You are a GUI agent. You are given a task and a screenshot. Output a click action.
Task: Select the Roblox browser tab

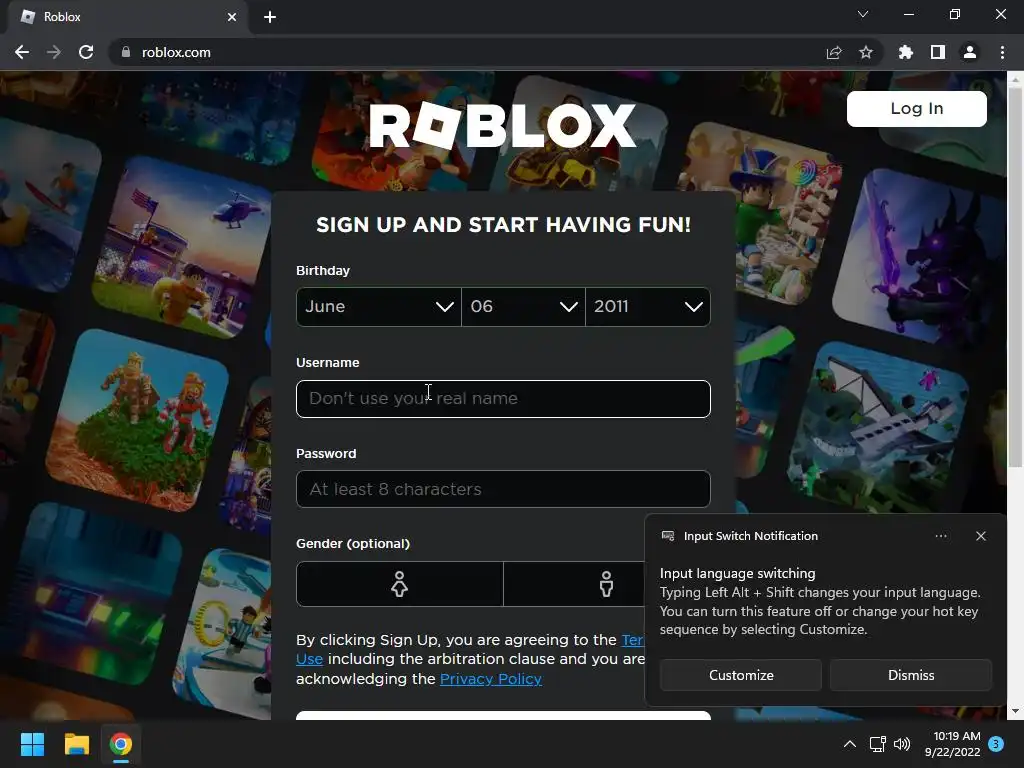click(128, 17)
